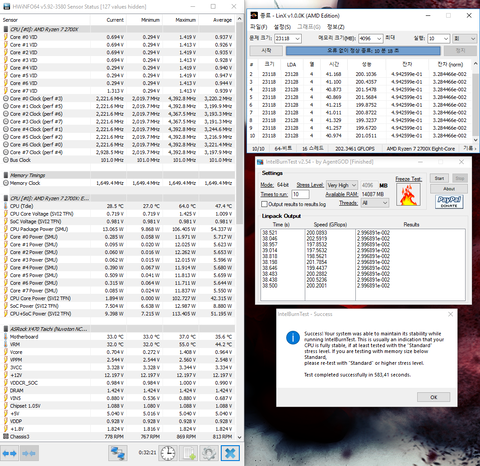Click LinX 시작 start button

pyautogui.click(x=266, y=51)
